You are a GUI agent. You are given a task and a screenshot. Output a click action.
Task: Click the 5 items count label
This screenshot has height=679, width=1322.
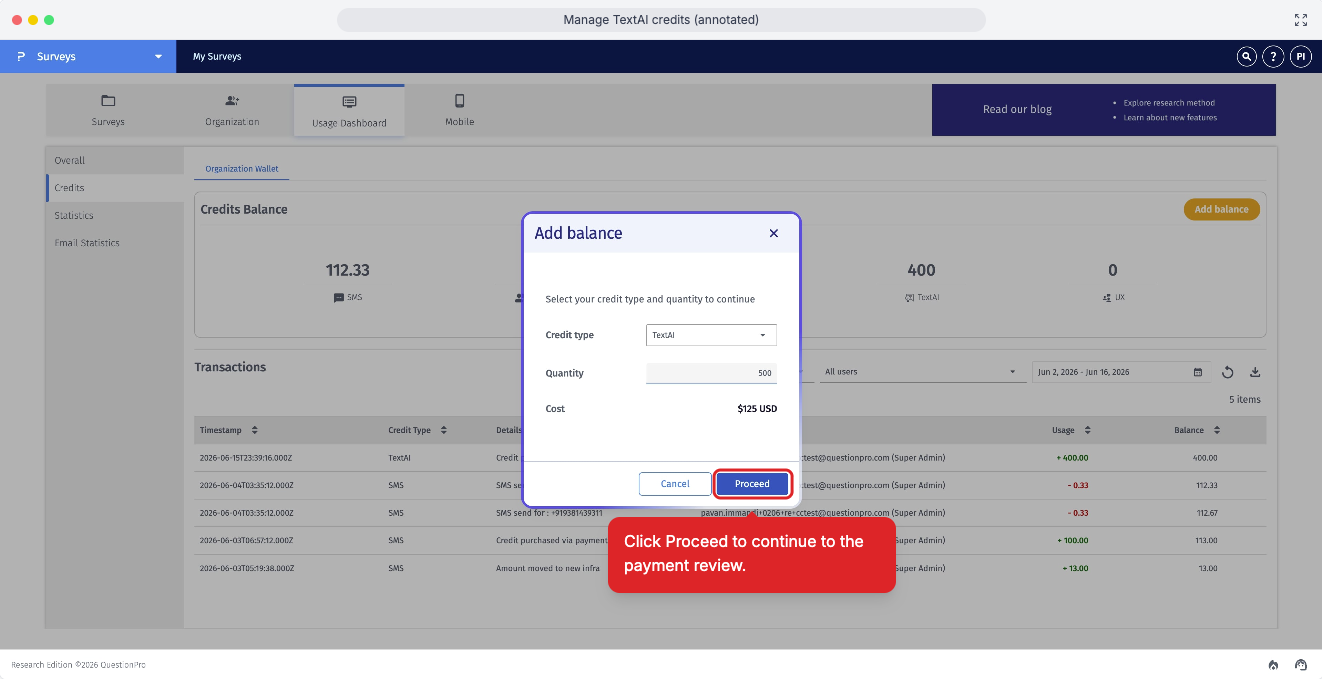1245,400
